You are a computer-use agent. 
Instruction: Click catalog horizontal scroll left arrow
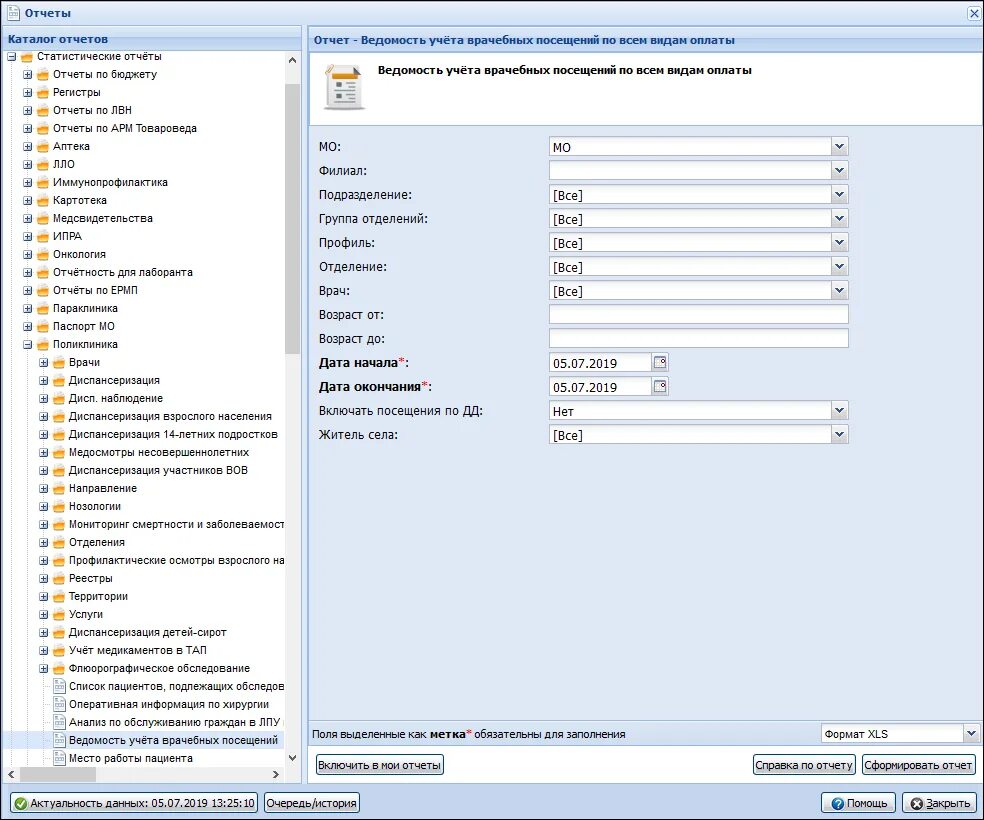(11, 775)
